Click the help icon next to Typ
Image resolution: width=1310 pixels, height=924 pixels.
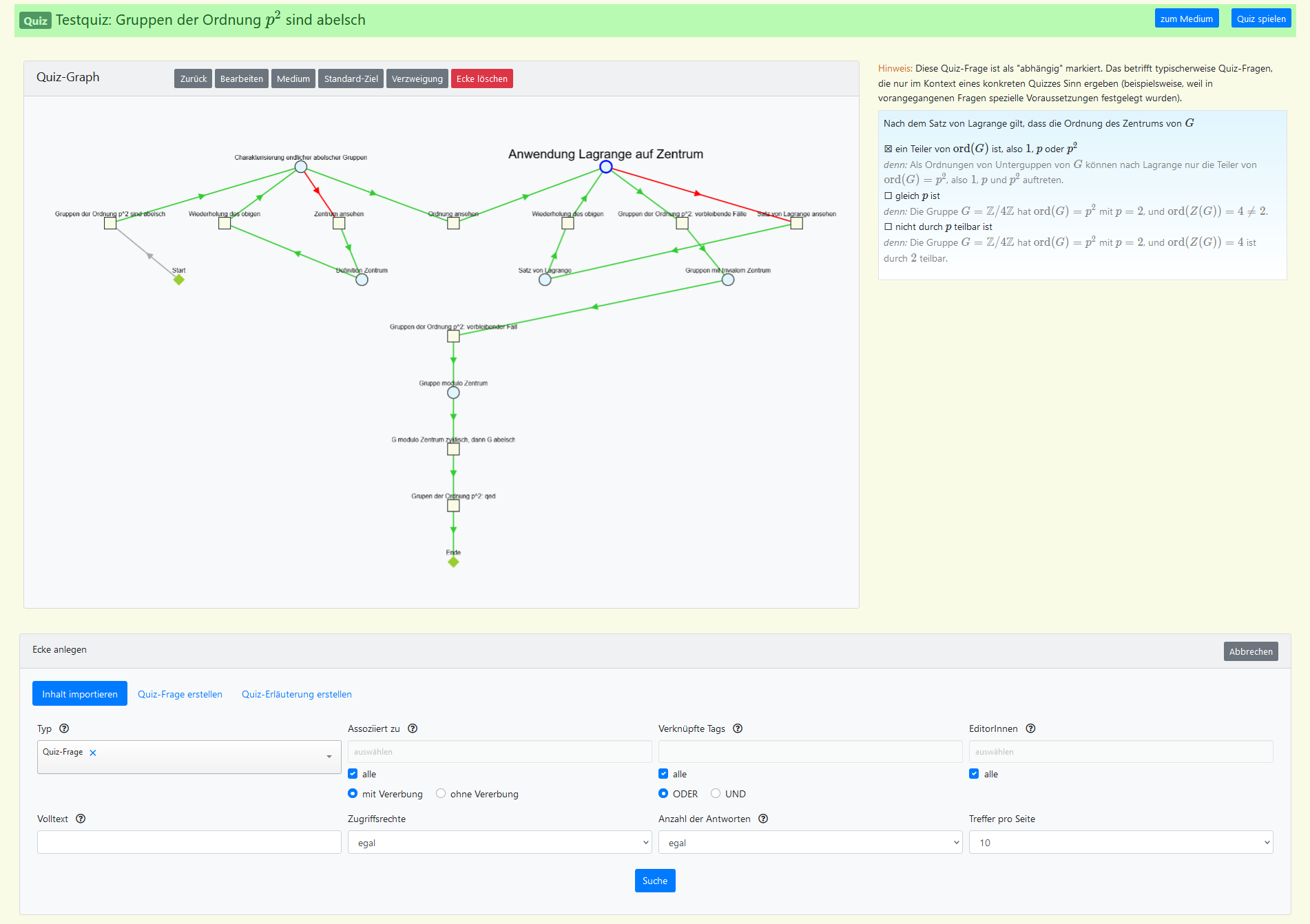(64, 728)
